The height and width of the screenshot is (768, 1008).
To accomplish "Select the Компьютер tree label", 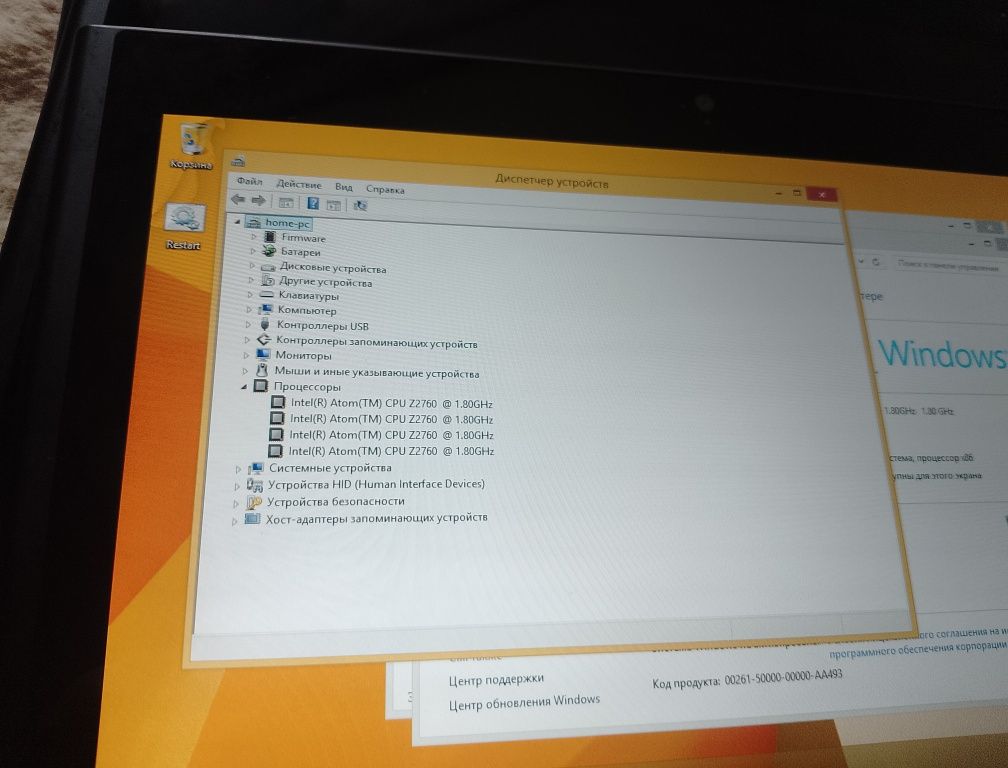I will (307, 310).
